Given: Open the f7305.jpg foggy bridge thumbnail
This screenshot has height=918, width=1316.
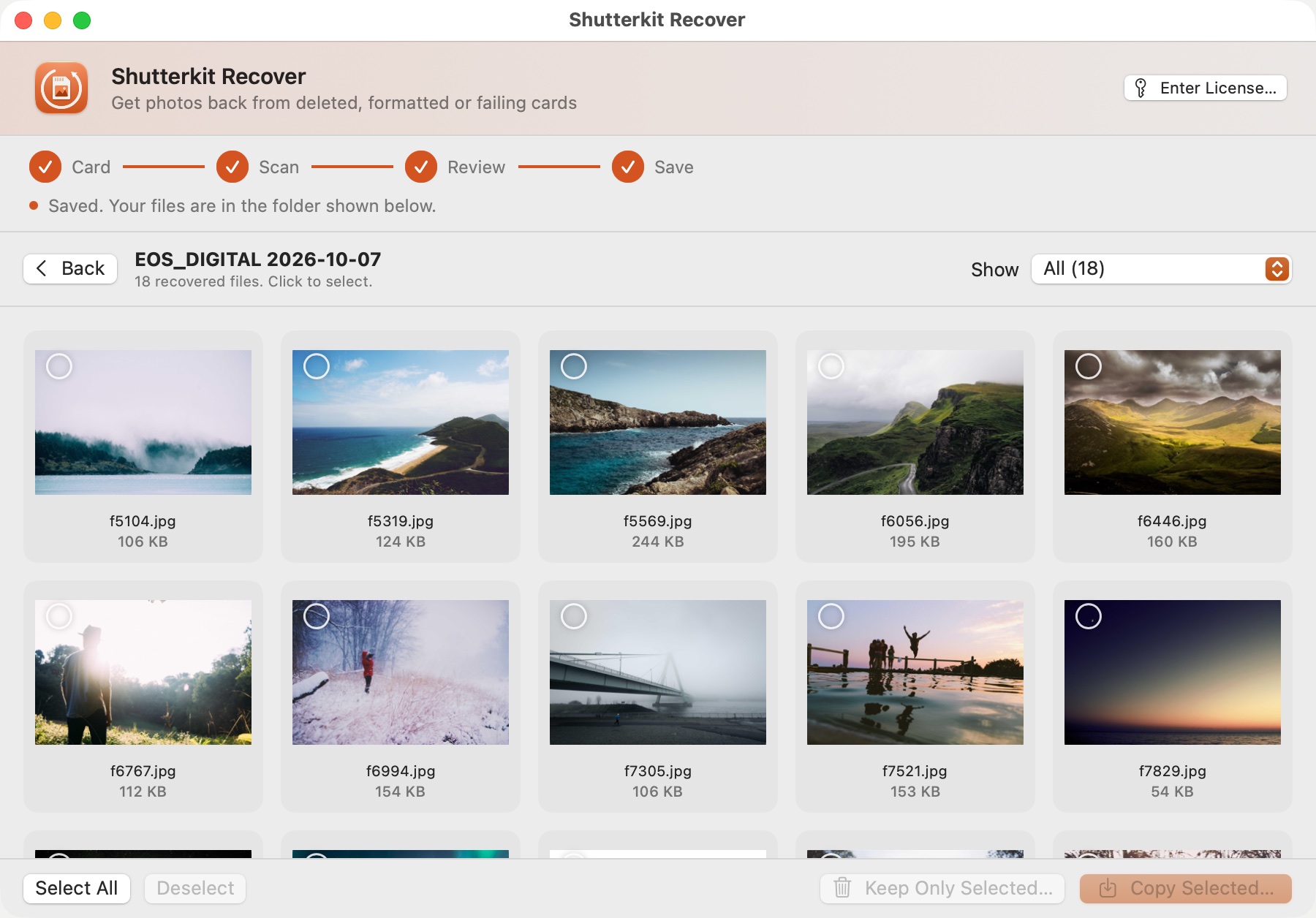Looking at the screenshot, I should pyautogui.click(x=658, y=672).
